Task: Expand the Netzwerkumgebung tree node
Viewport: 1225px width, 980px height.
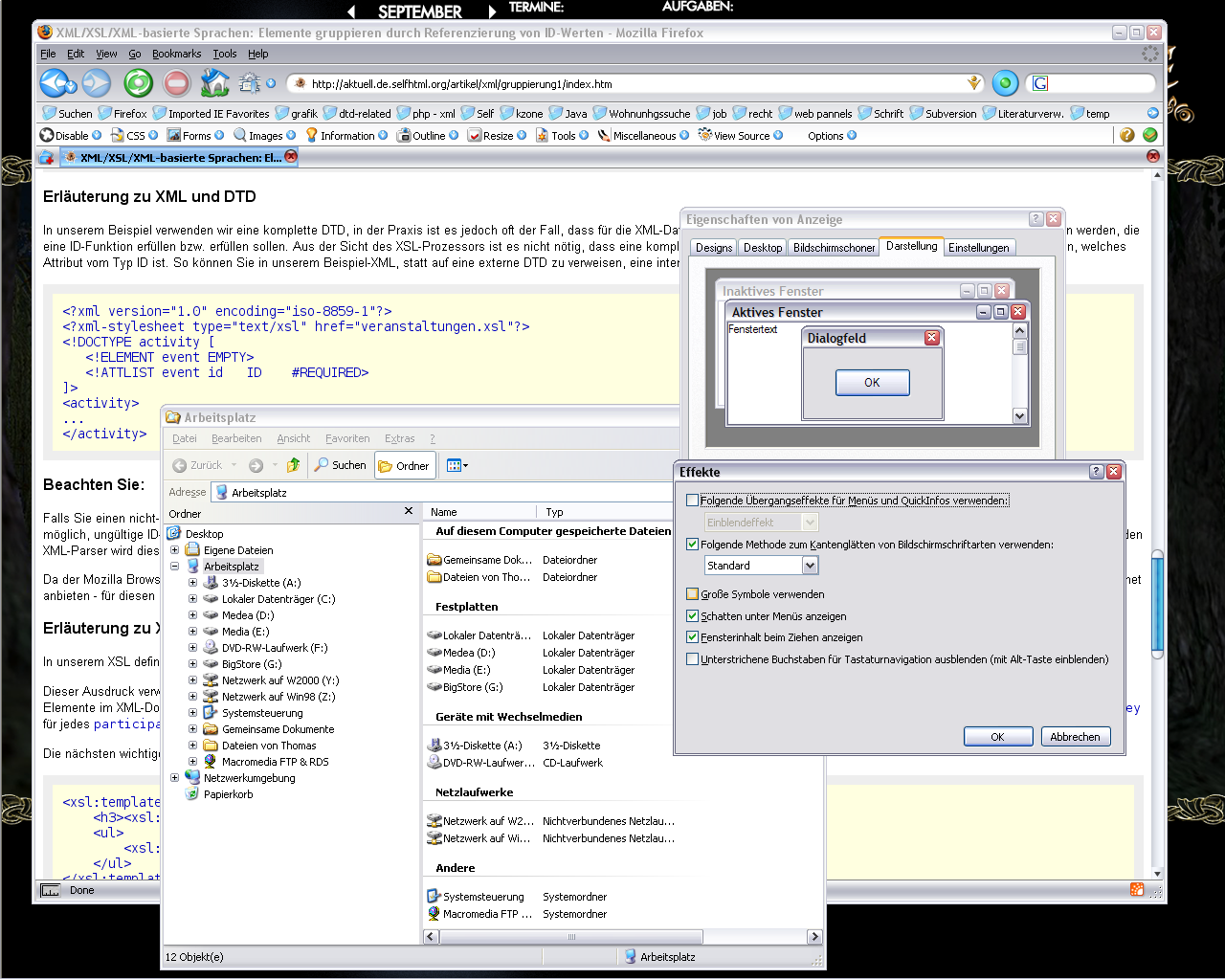Action: pyautogui.click(x=175, y=778)
